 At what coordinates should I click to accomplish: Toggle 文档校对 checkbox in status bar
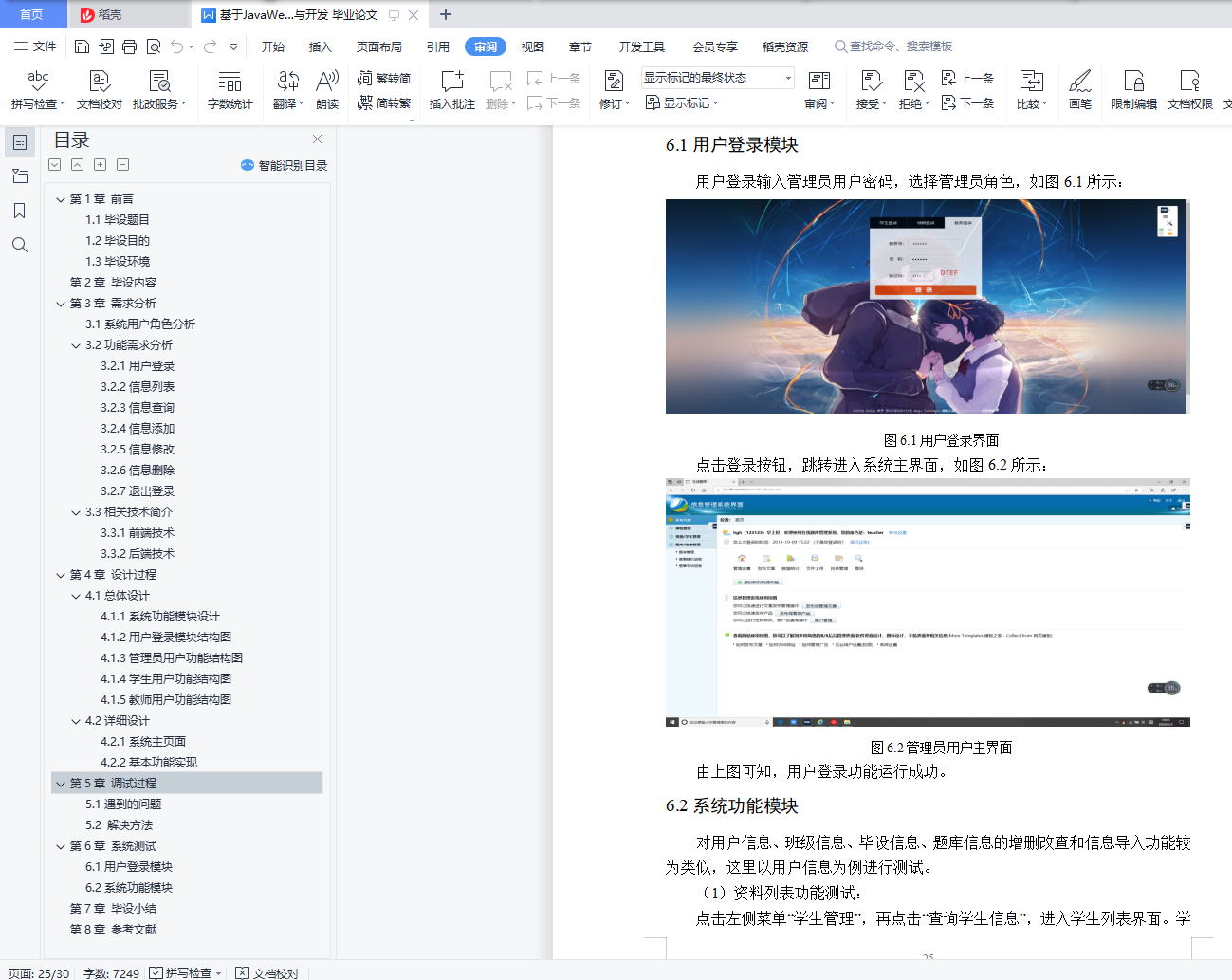[243, 972]
